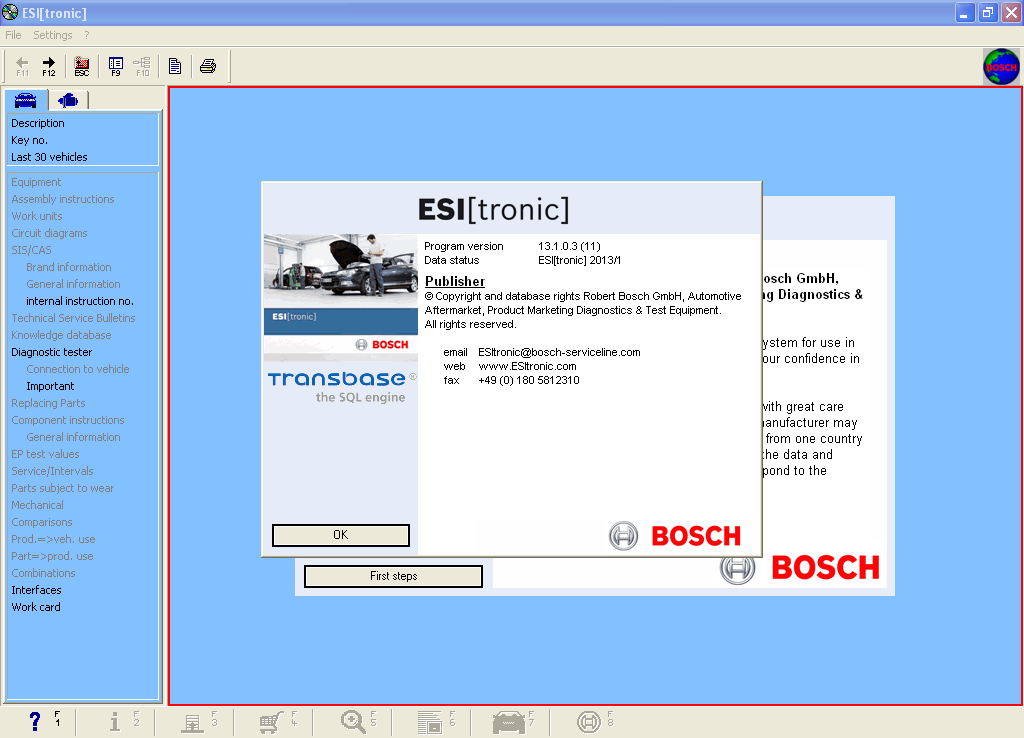Viewport: 1024px width, 738px height.
Task: Select Connection to vehicle sub-item
Action: pos(78,369)
